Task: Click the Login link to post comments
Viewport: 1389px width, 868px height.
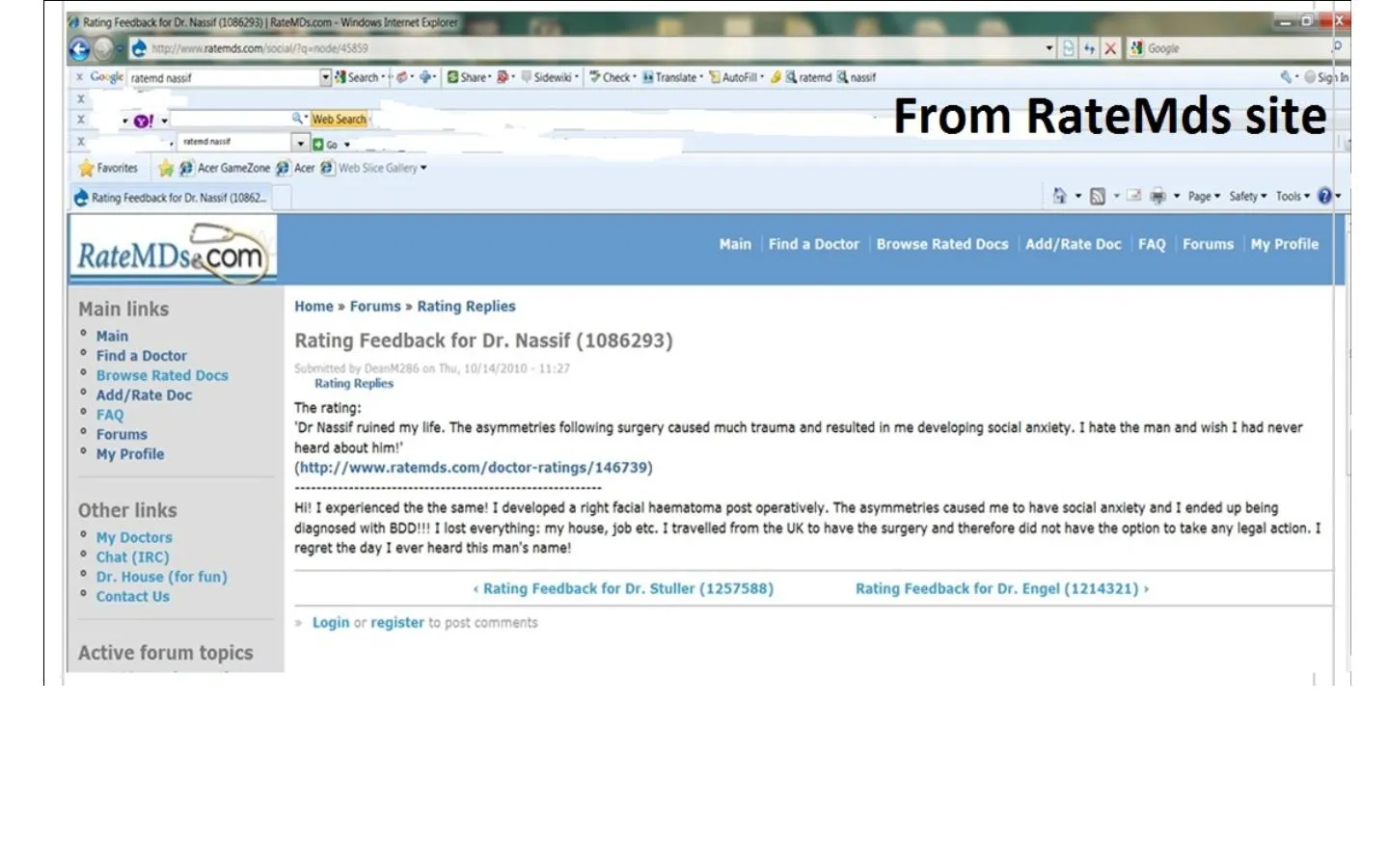Action: point(331,622)
